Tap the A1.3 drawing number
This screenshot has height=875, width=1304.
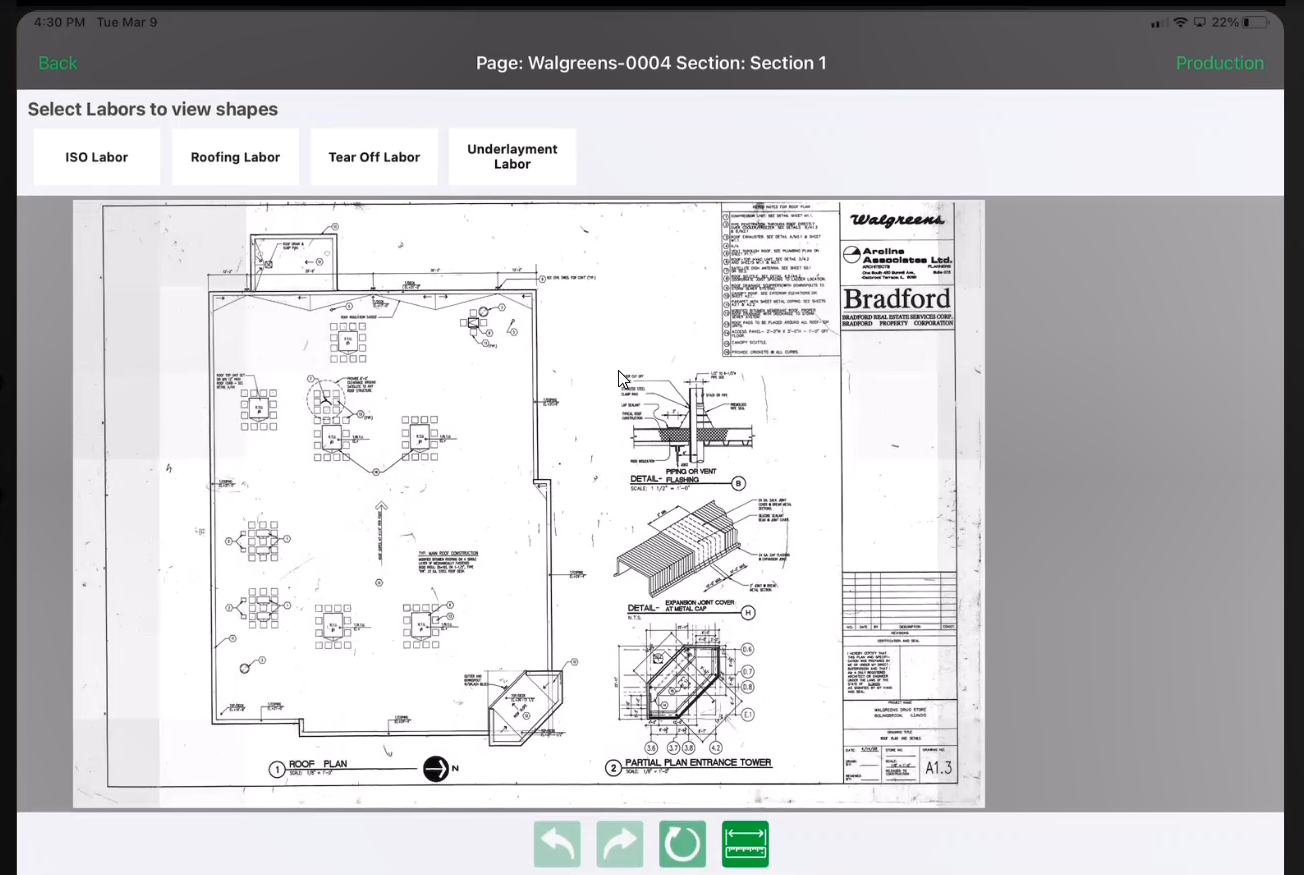(x=938, y=768)
